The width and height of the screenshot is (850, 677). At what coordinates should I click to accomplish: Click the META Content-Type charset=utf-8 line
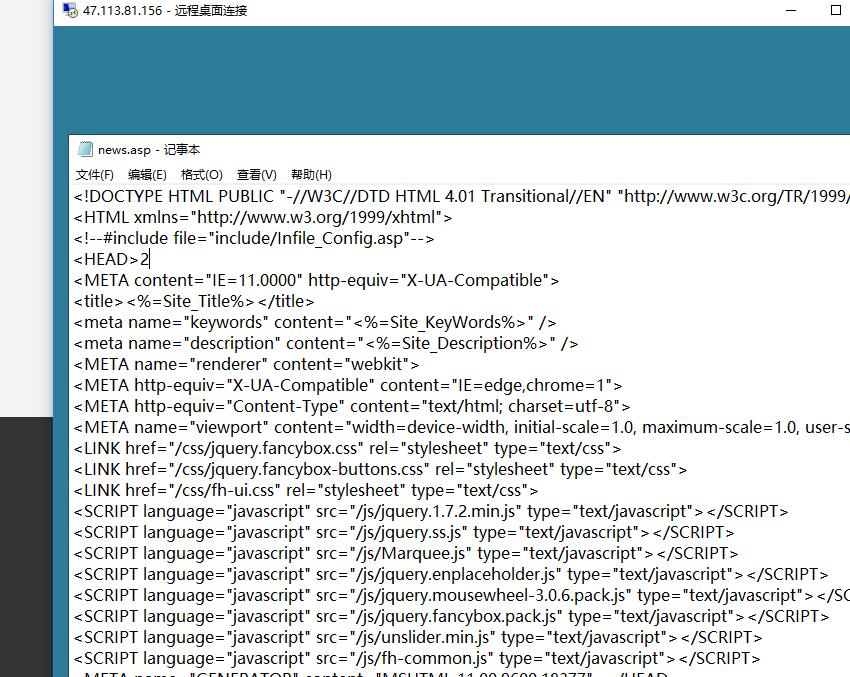point(352,407)
